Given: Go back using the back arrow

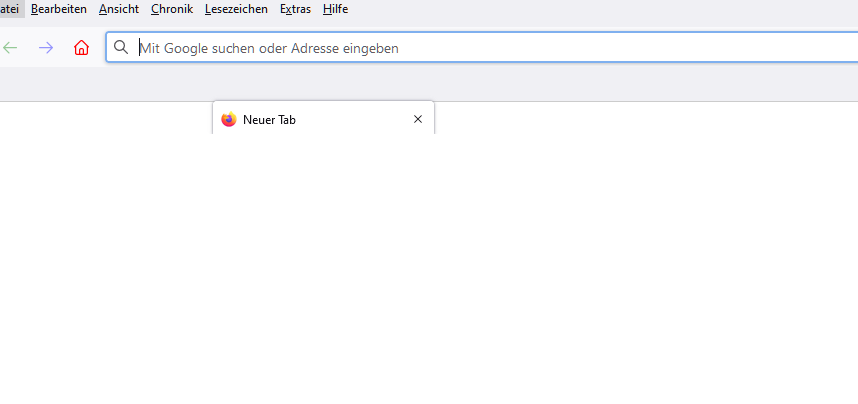Looking at the screenshot, I should 11,48.
